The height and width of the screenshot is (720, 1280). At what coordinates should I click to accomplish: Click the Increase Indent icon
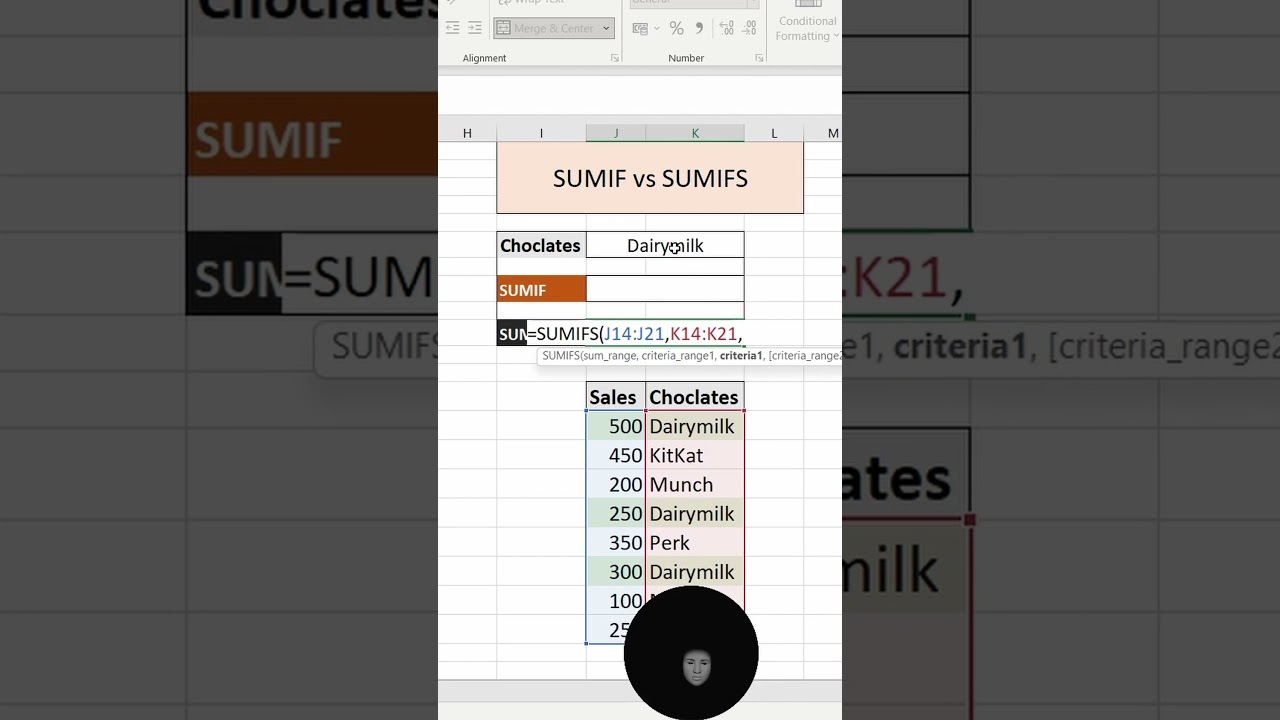click(475, 28)
